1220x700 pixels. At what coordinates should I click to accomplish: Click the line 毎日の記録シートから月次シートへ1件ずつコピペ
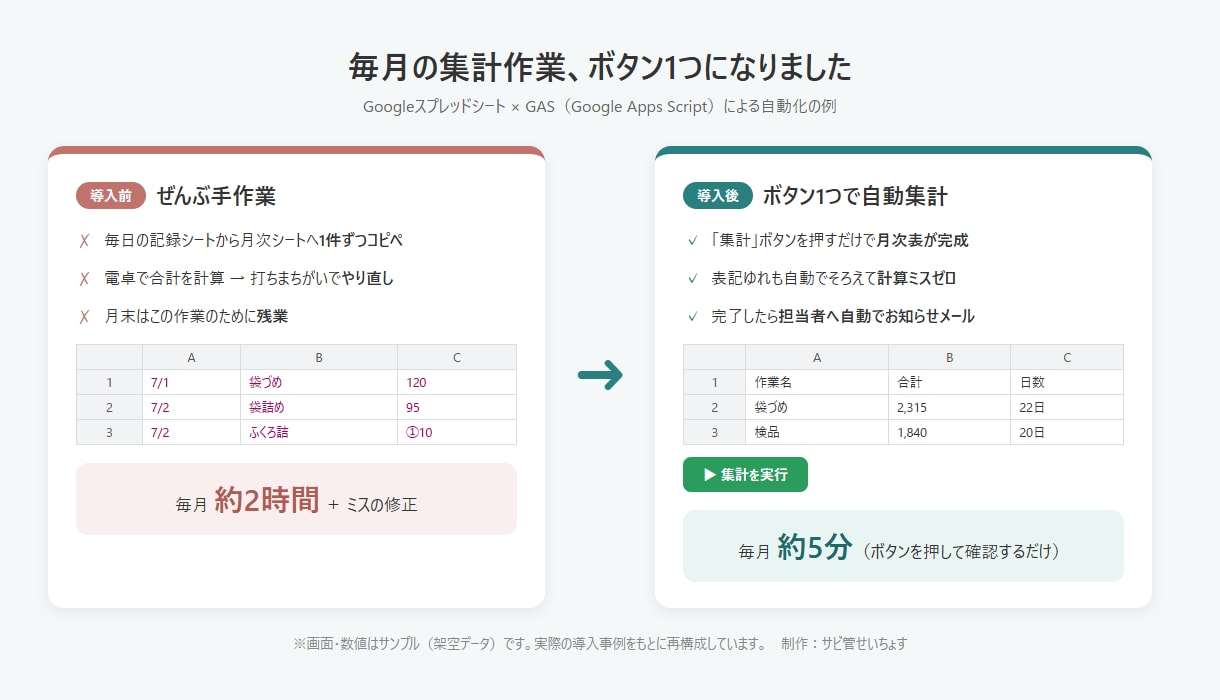coord(253,240)
